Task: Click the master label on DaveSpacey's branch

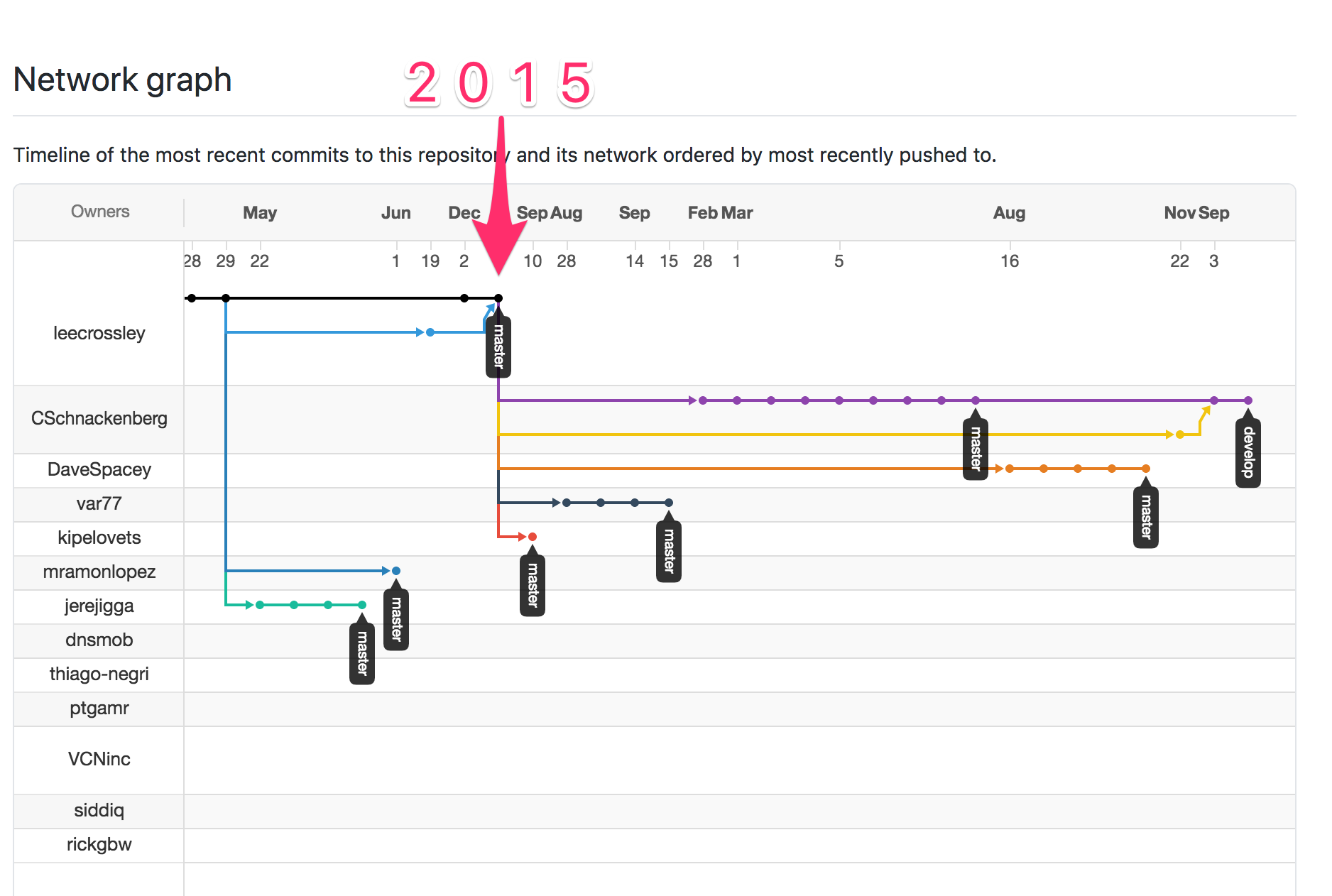Action: pos(1145,516)
